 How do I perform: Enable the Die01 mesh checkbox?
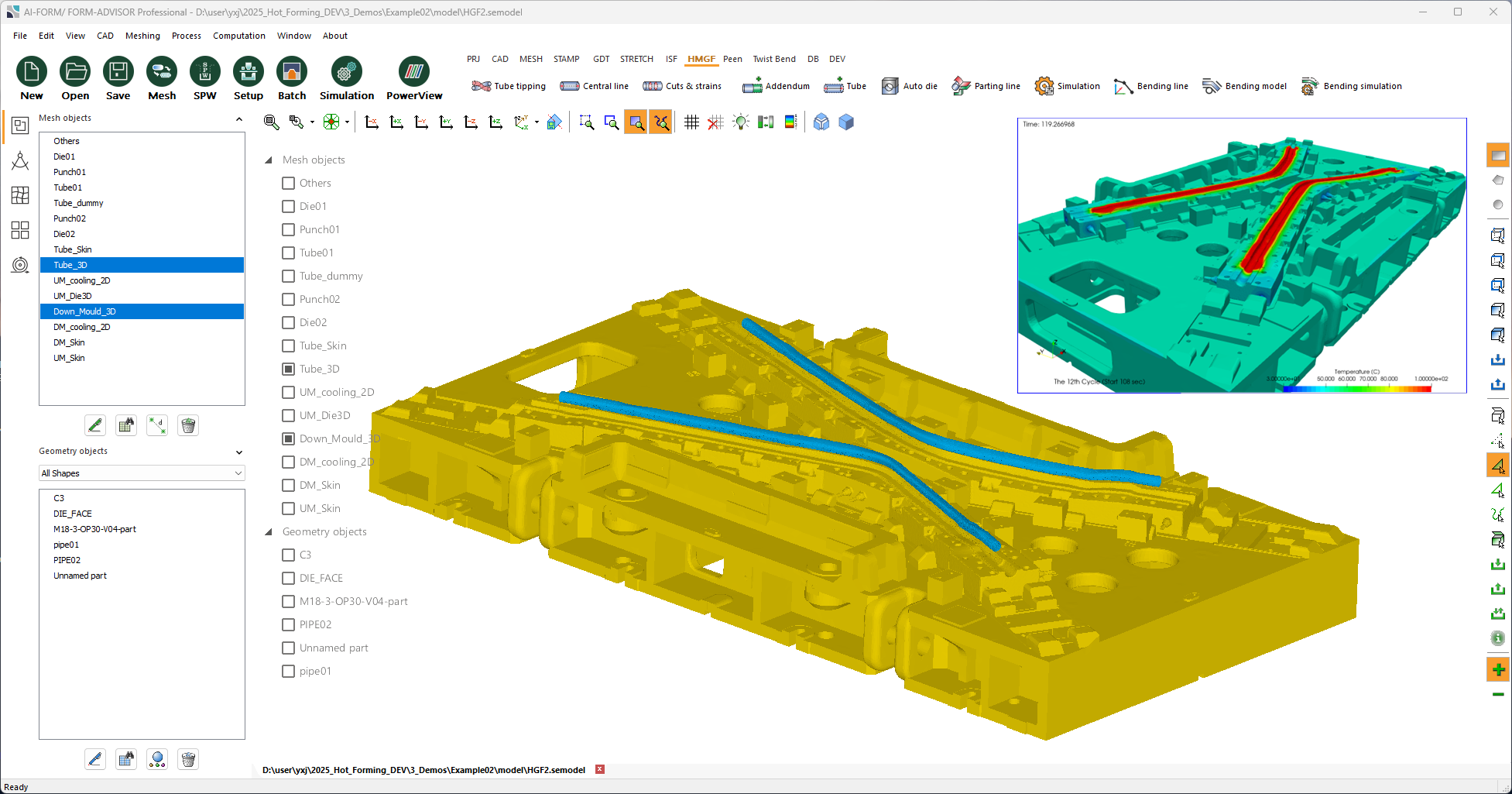pyautogui.click(x=289, y=206)
